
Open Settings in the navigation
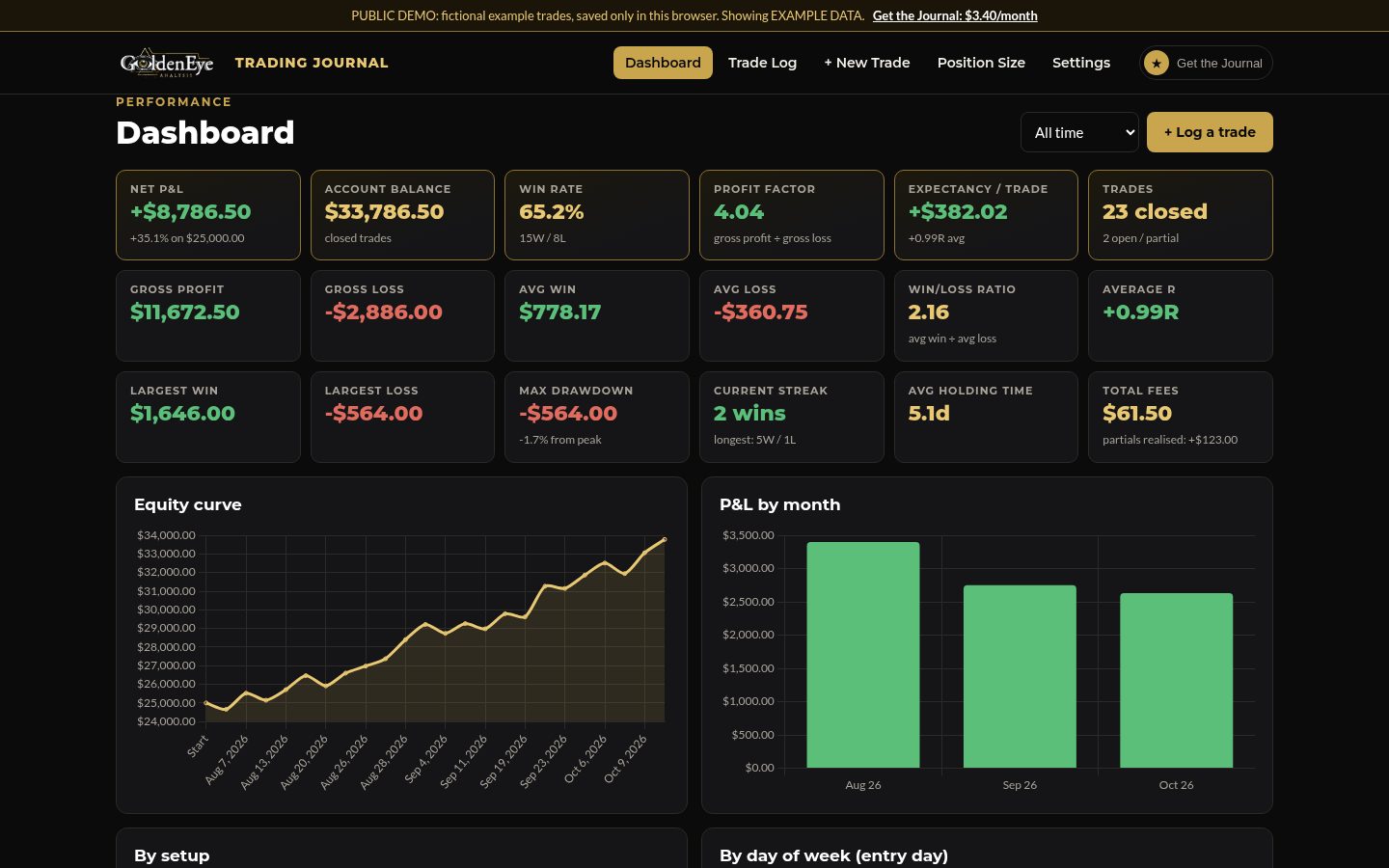click(x=1081, y=63)
